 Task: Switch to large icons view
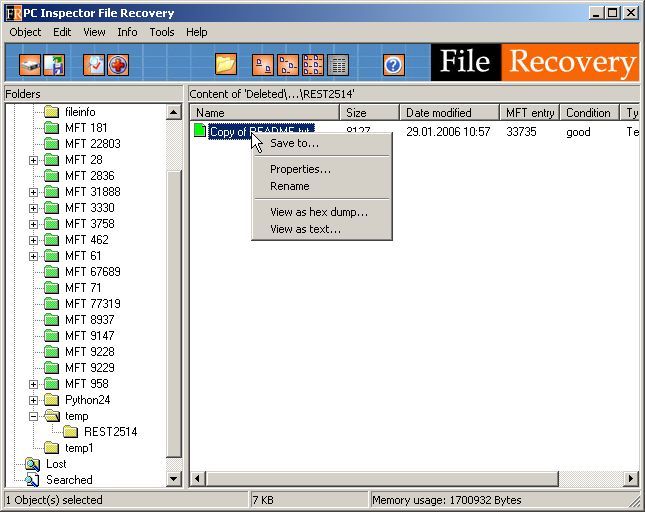263,65
